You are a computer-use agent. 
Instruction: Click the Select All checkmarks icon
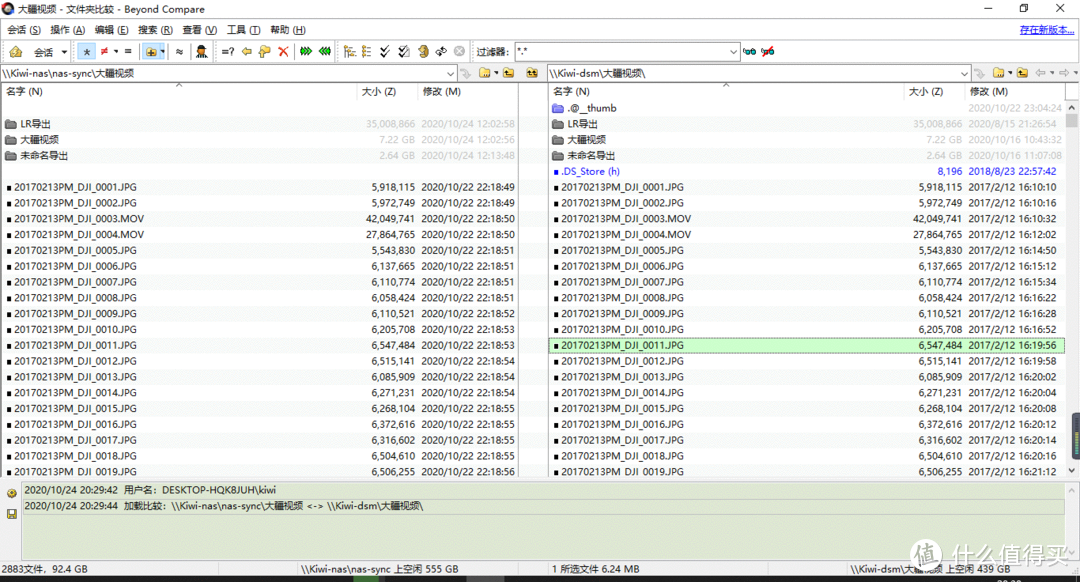tap(384, 52)
